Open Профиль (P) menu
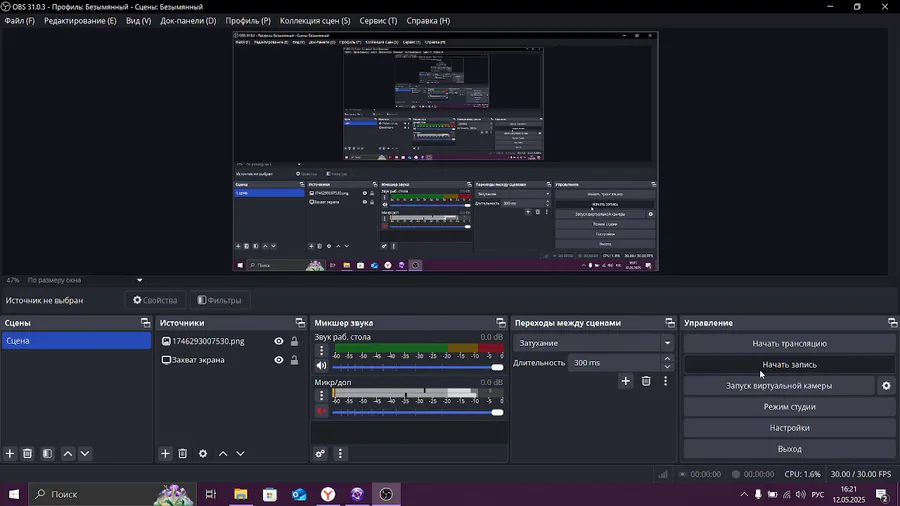The image size is (900, 506). pos(248,21)
